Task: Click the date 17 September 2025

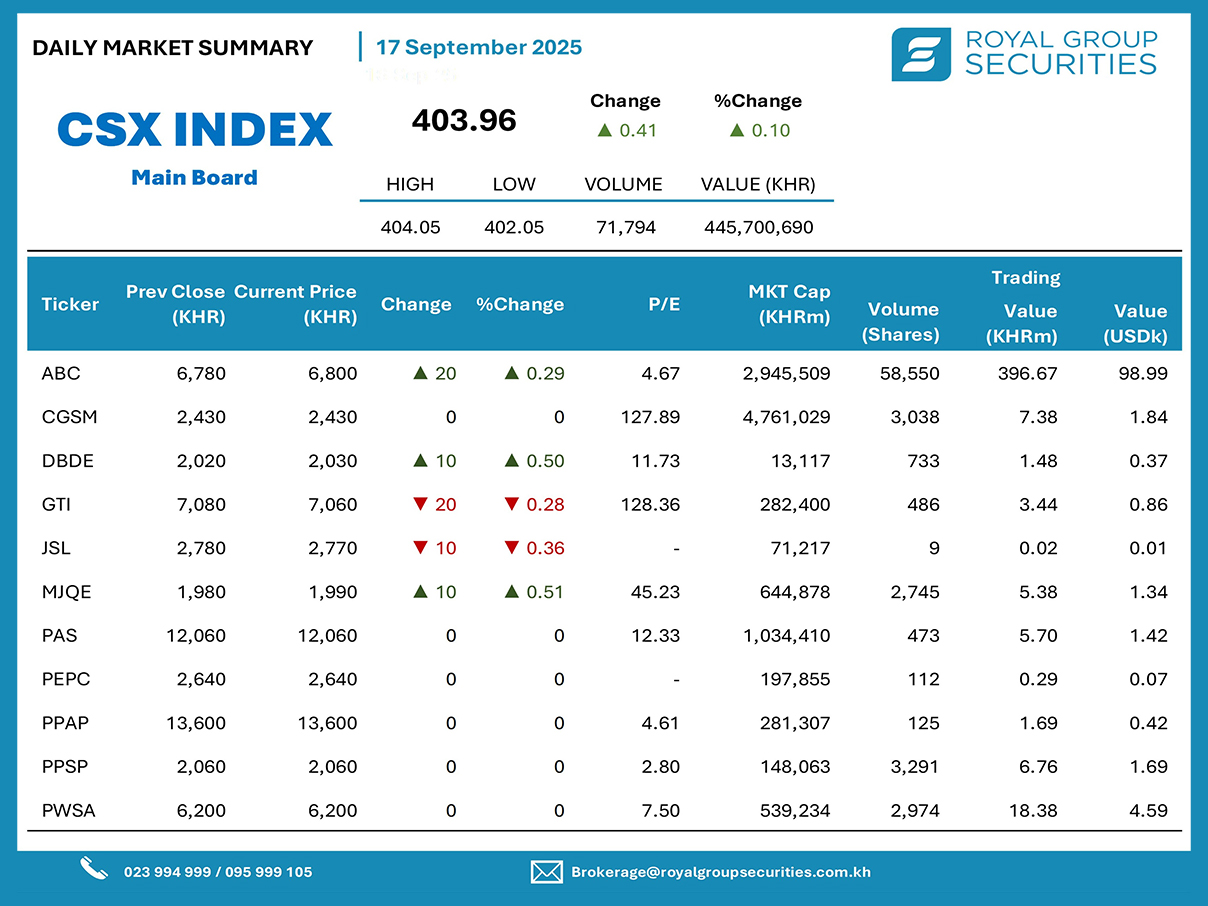Action: pos(479,47)
